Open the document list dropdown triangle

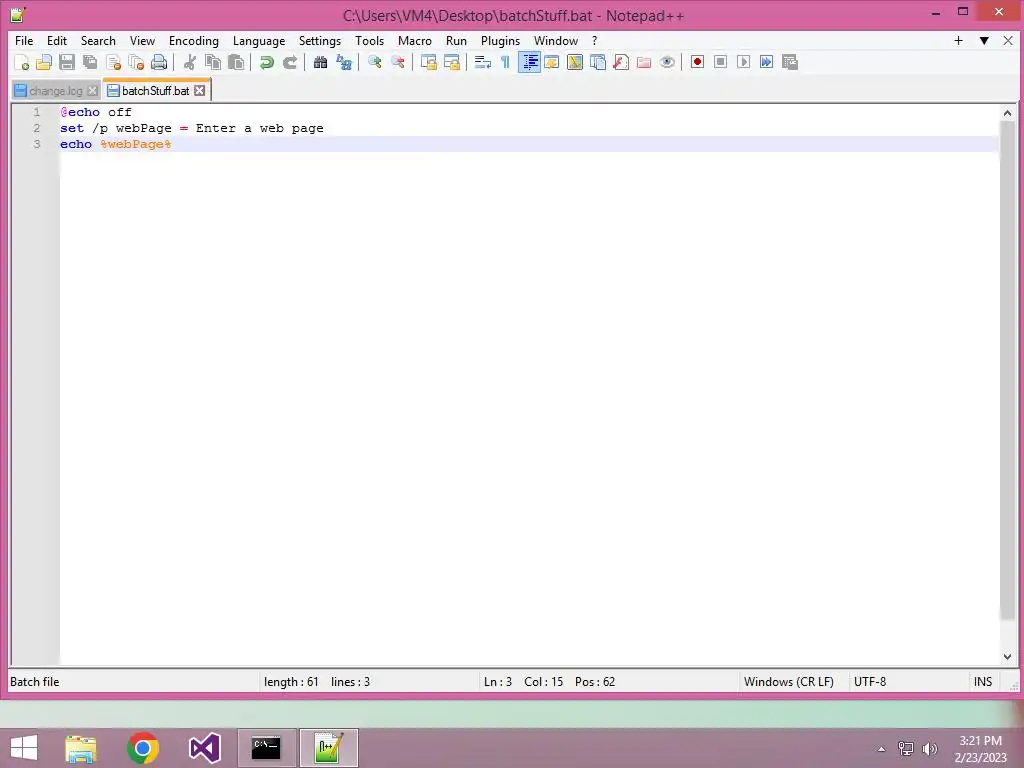click(x=984, y=40)
